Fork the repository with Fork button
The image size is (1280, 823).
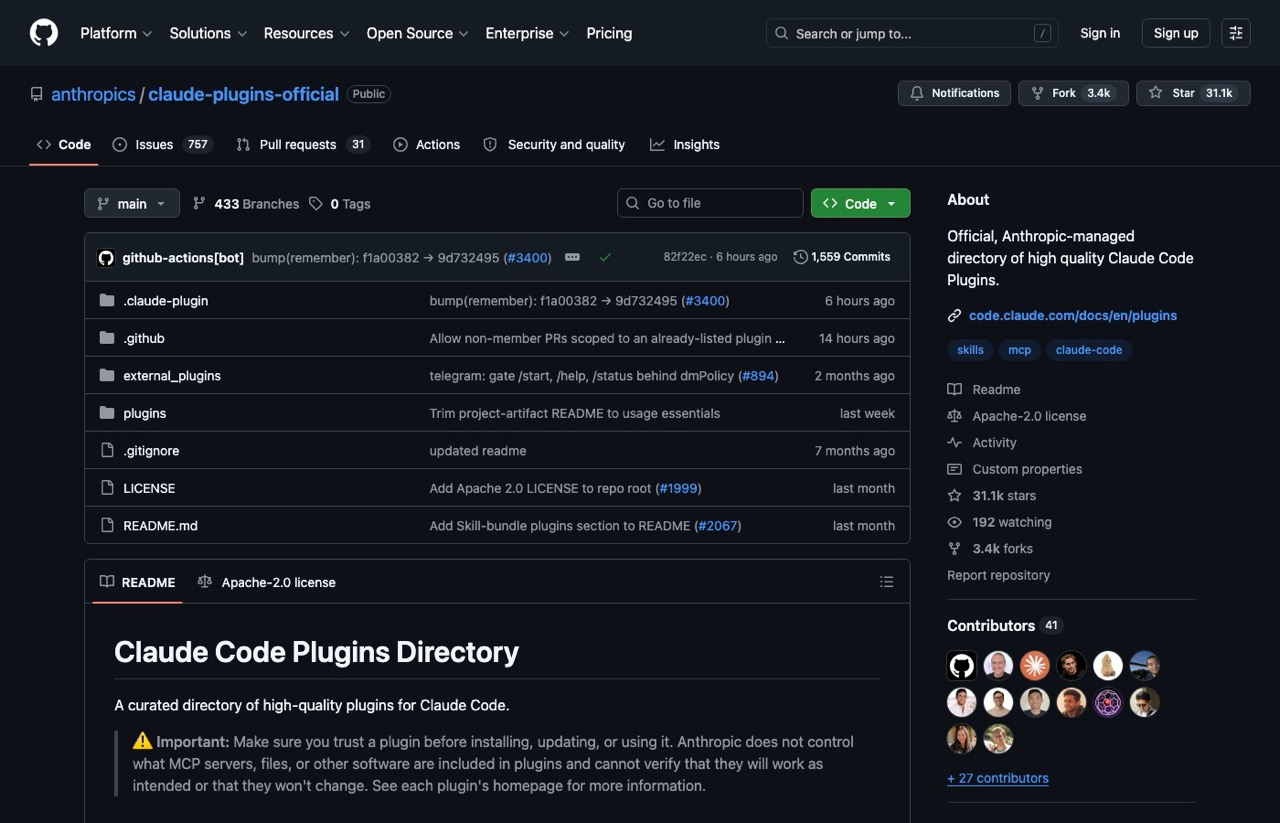click(x=1074, y=93)
